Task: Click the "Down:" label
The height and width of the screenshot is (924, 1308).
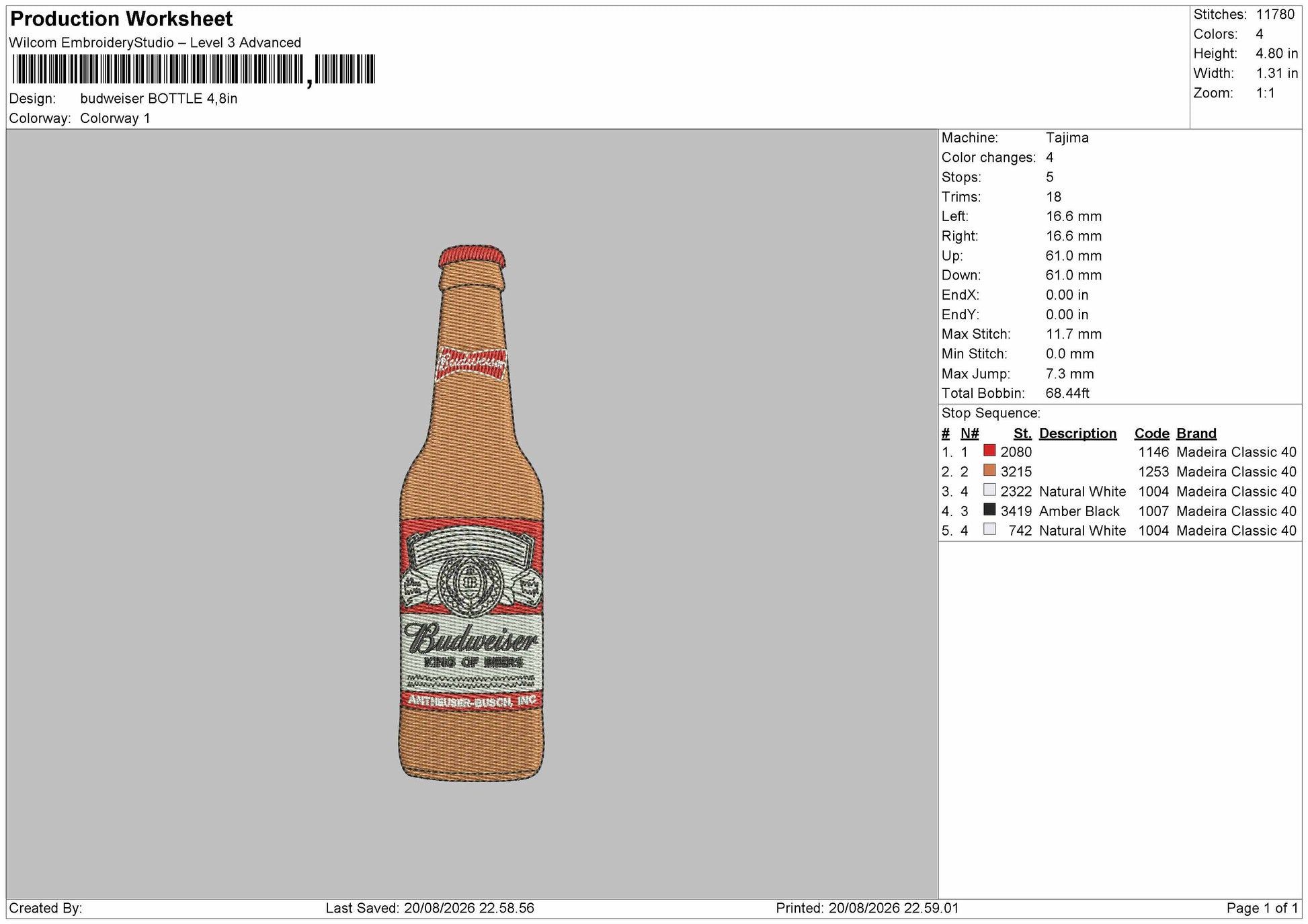Action: pos(961,275)
